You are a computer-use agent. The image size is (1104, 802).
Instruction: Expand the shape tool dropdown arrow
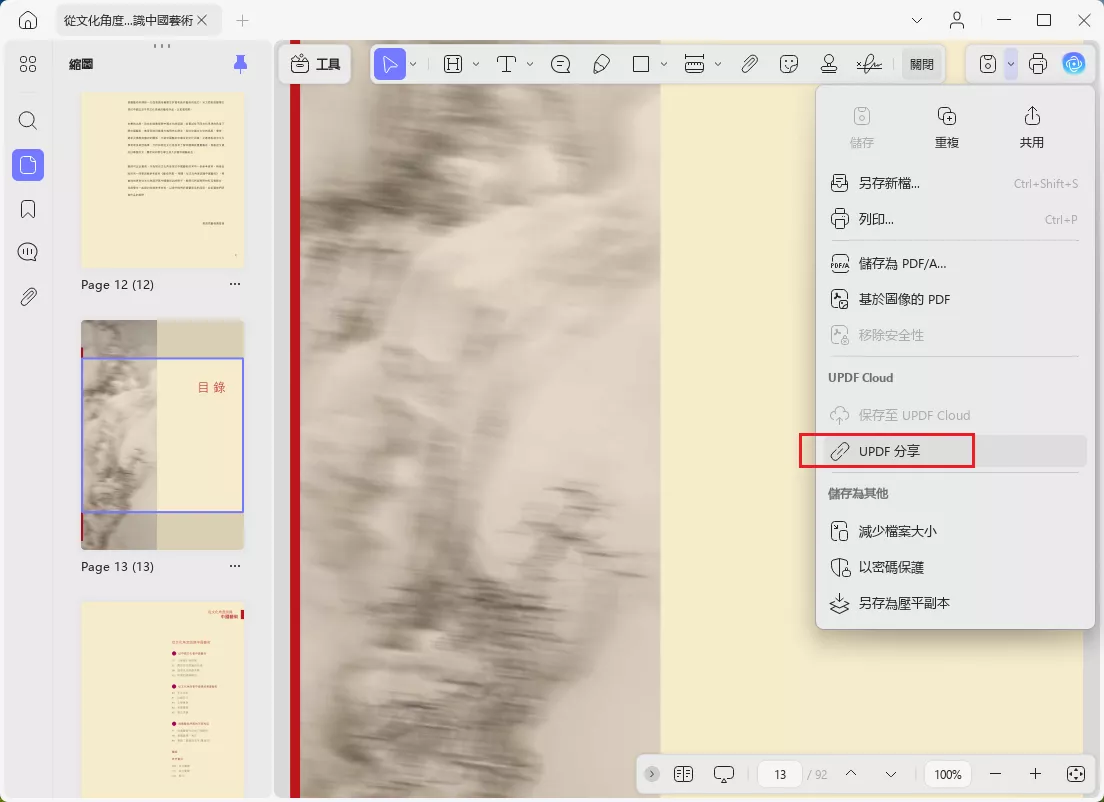(664, 65)
